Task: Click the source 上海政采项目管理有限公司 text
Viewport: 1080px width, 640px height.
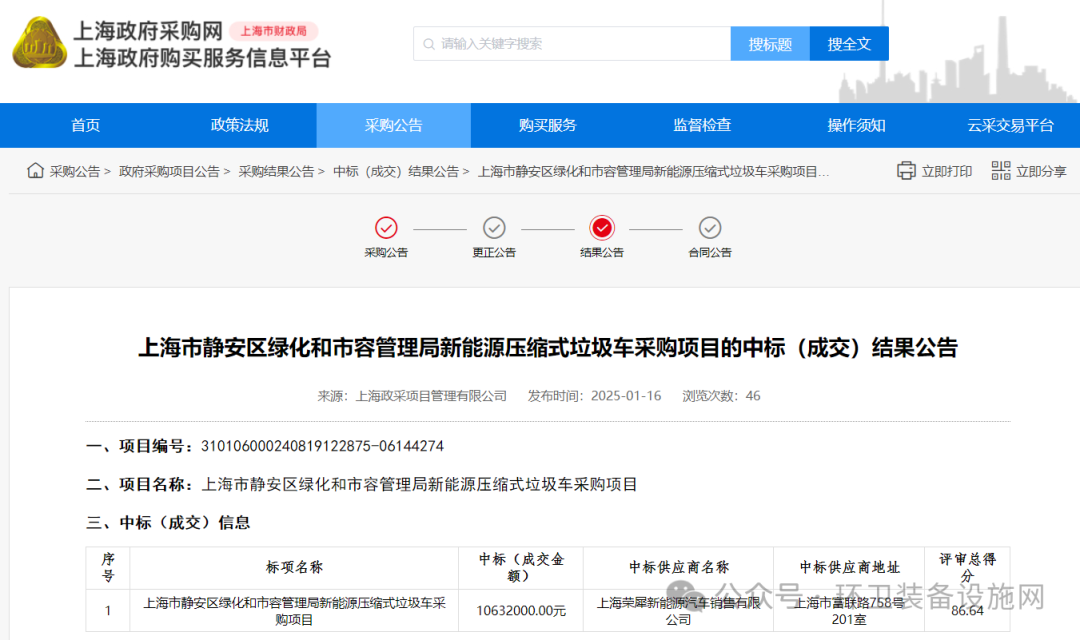Action: coord(431,396)
